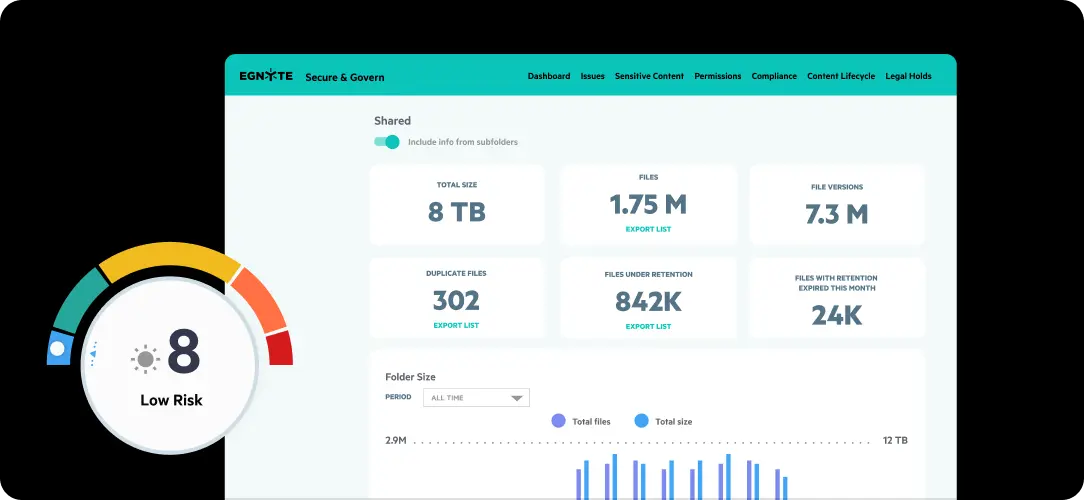Click the green segment of the risk gauge
The height and width of the screenshot is (500, 1084).
click(80, 299)
